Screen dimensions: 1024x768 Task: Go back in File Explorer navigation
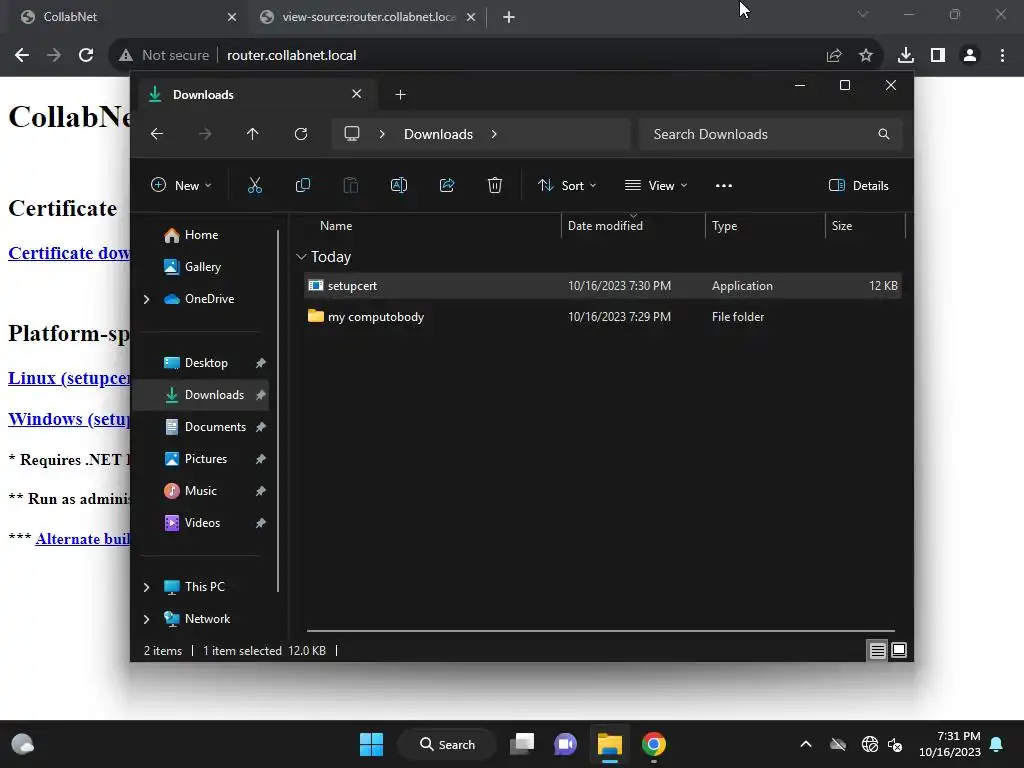point(157,134)
